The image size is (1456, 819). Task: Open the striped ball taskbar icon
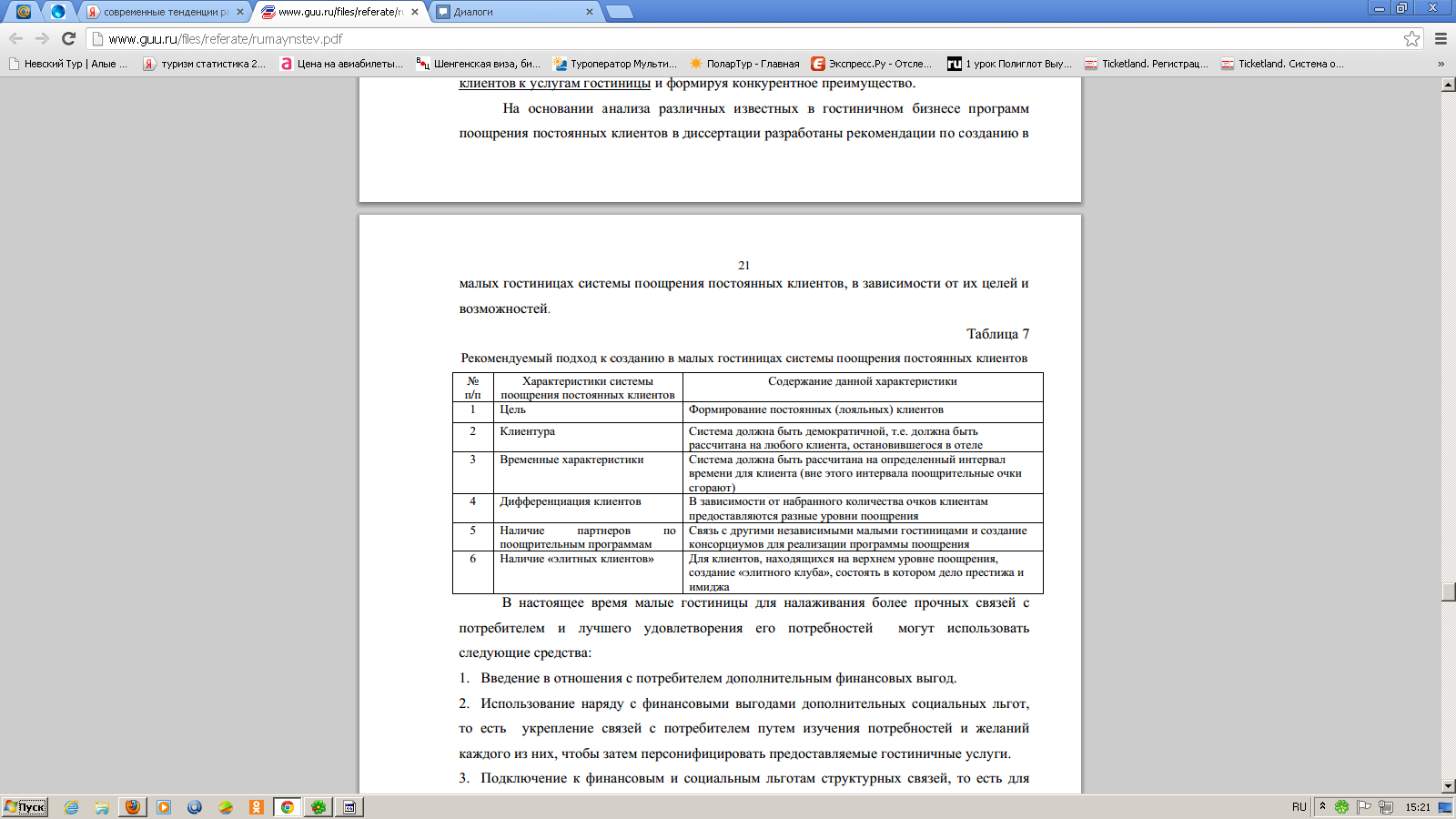pos(226,807)
